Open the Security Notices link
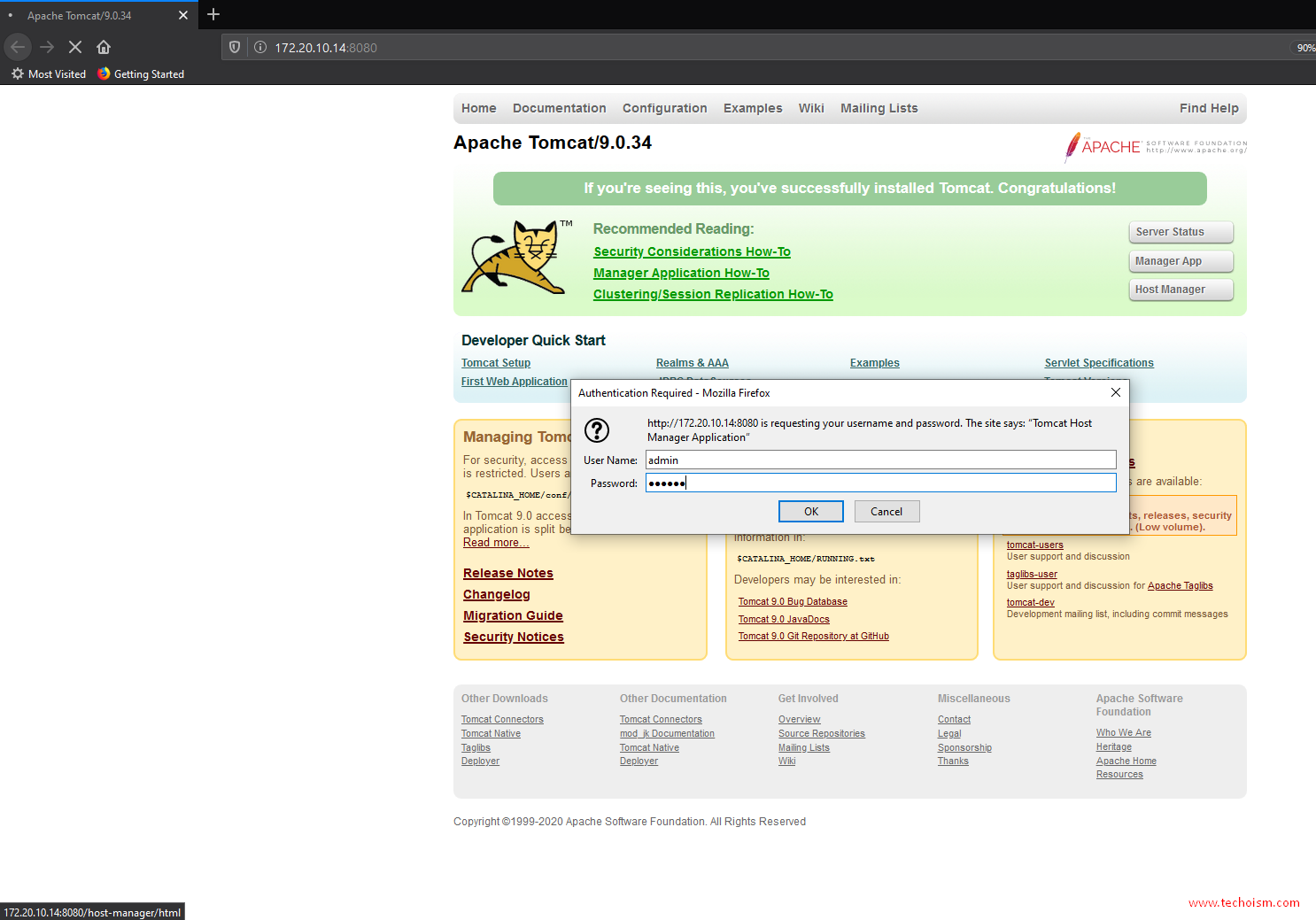The image size is (1316, 920). coord(514,638)
